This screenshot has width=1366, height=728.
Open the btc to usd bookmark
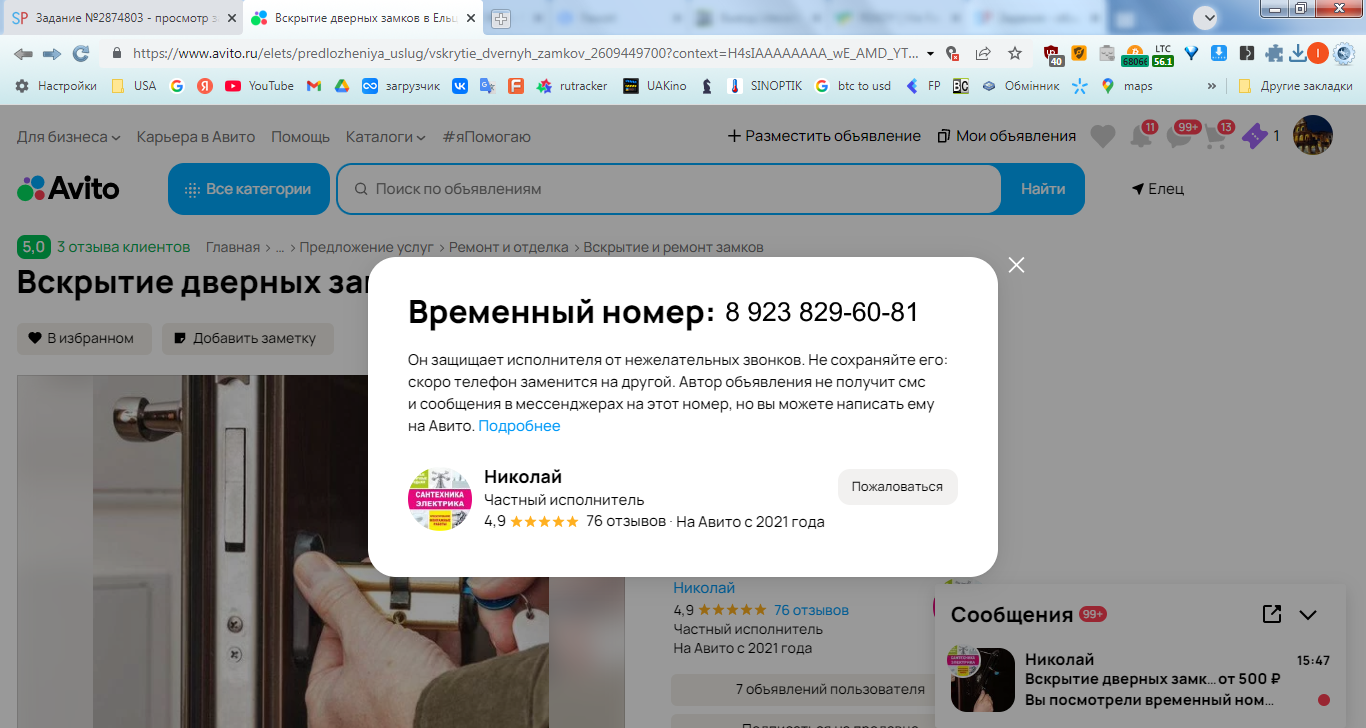853,86
